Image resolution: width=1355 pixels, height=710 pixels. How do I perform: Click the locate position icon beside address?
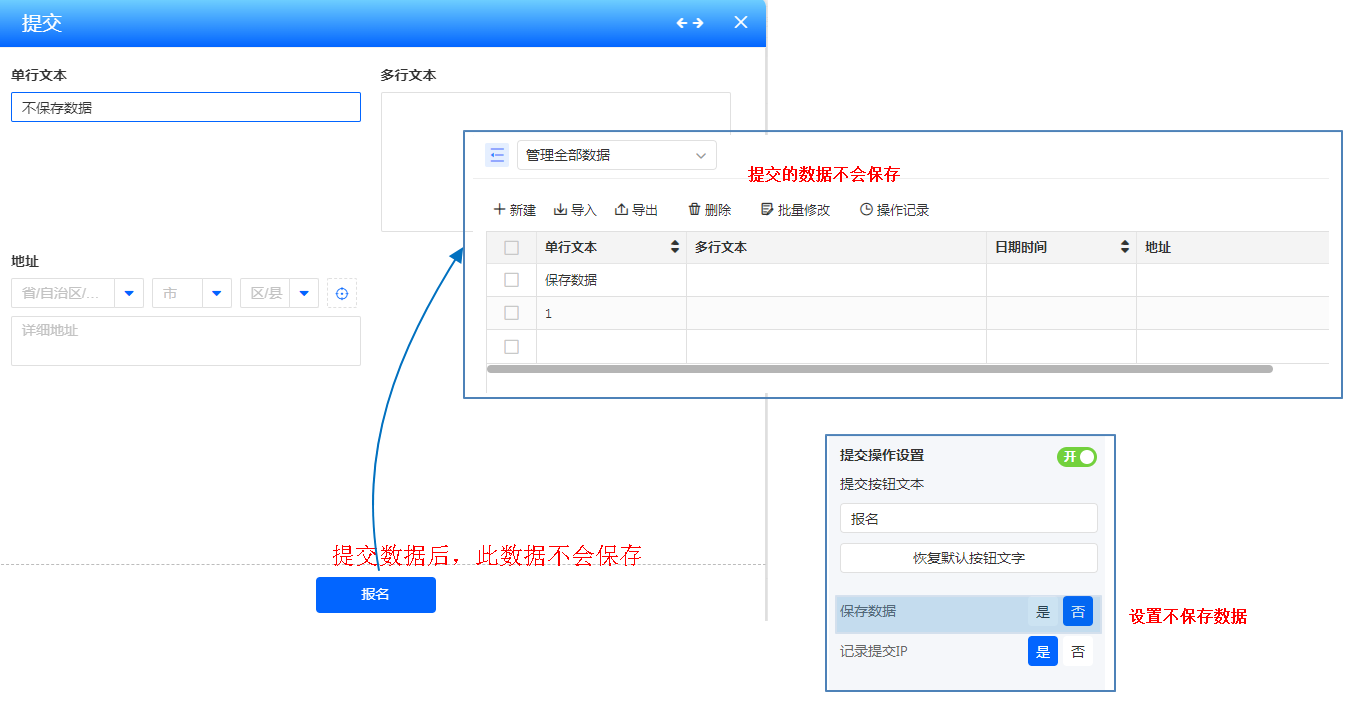(x=342, y=293)
